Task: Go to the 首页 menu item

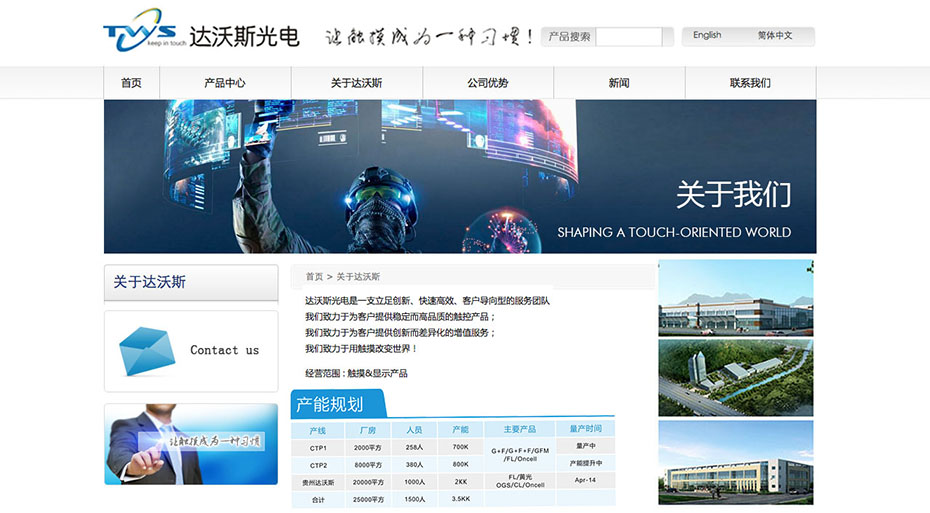Action: tap(131, 83)
